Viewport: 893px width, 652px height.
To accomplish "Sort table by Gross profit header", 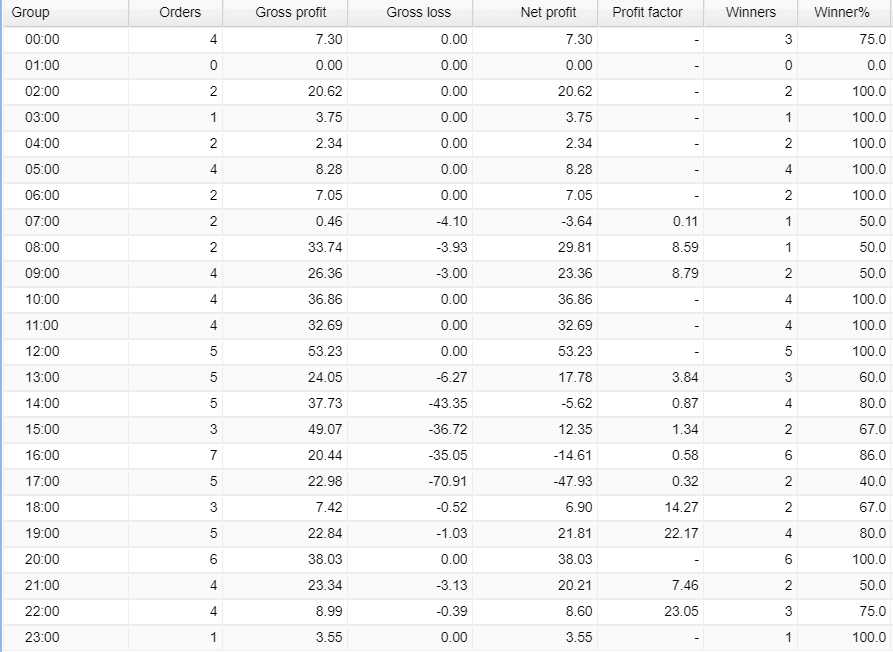I will coord(290,13).
